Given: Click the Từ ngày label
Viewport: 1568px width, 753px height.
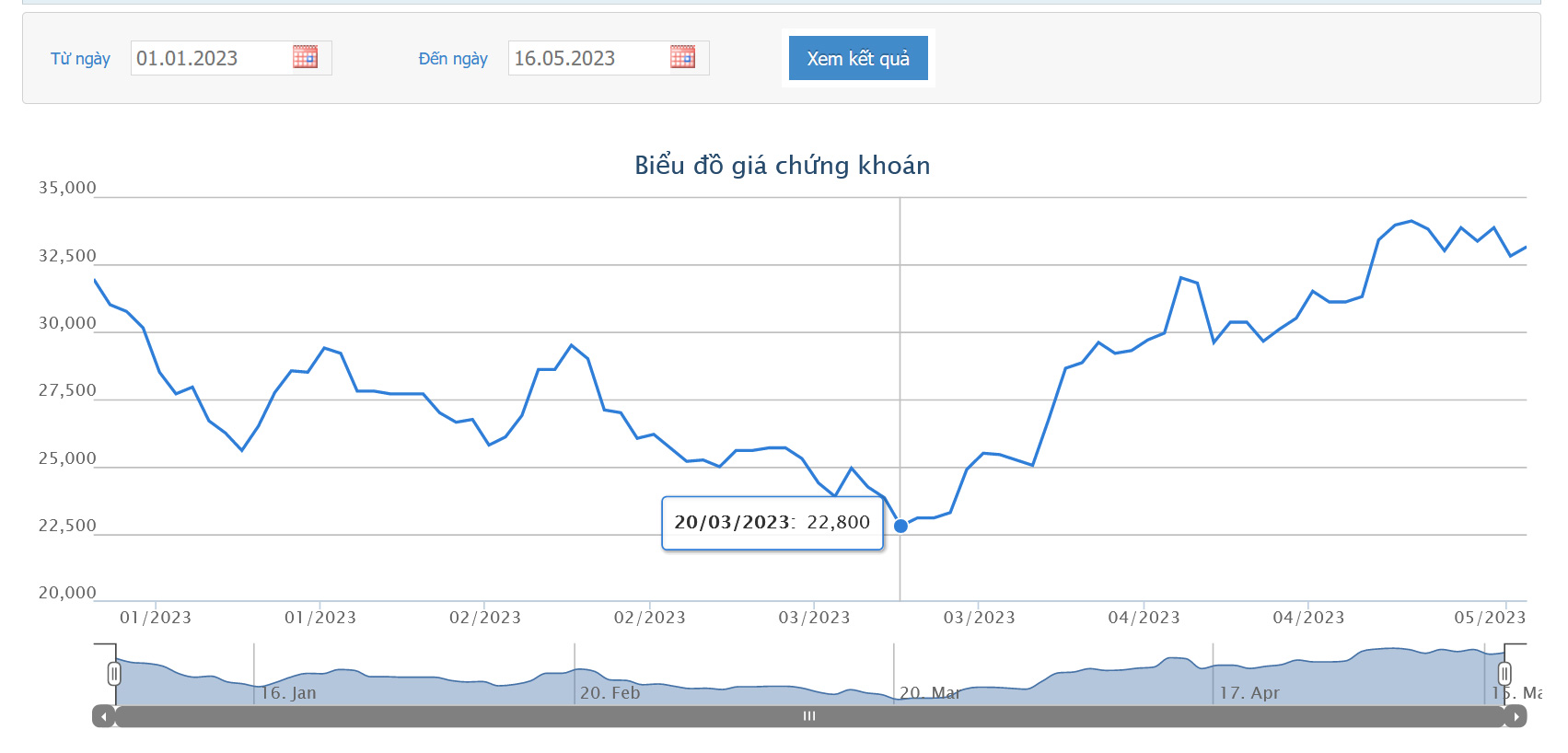Looking at the screenshot, I should [80, 59].
